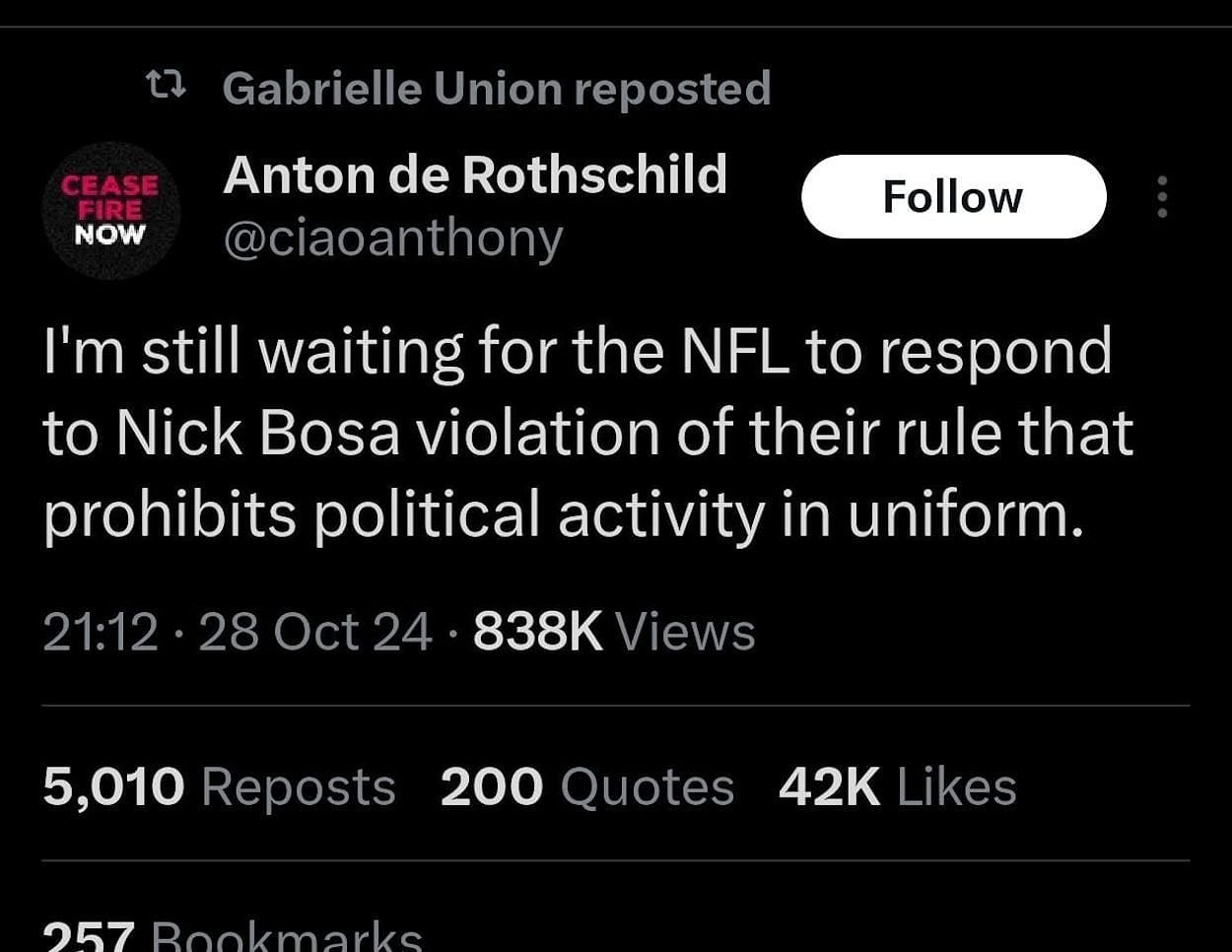Open Gabrielle Union's profile from the reposted label

click(394, 89)
